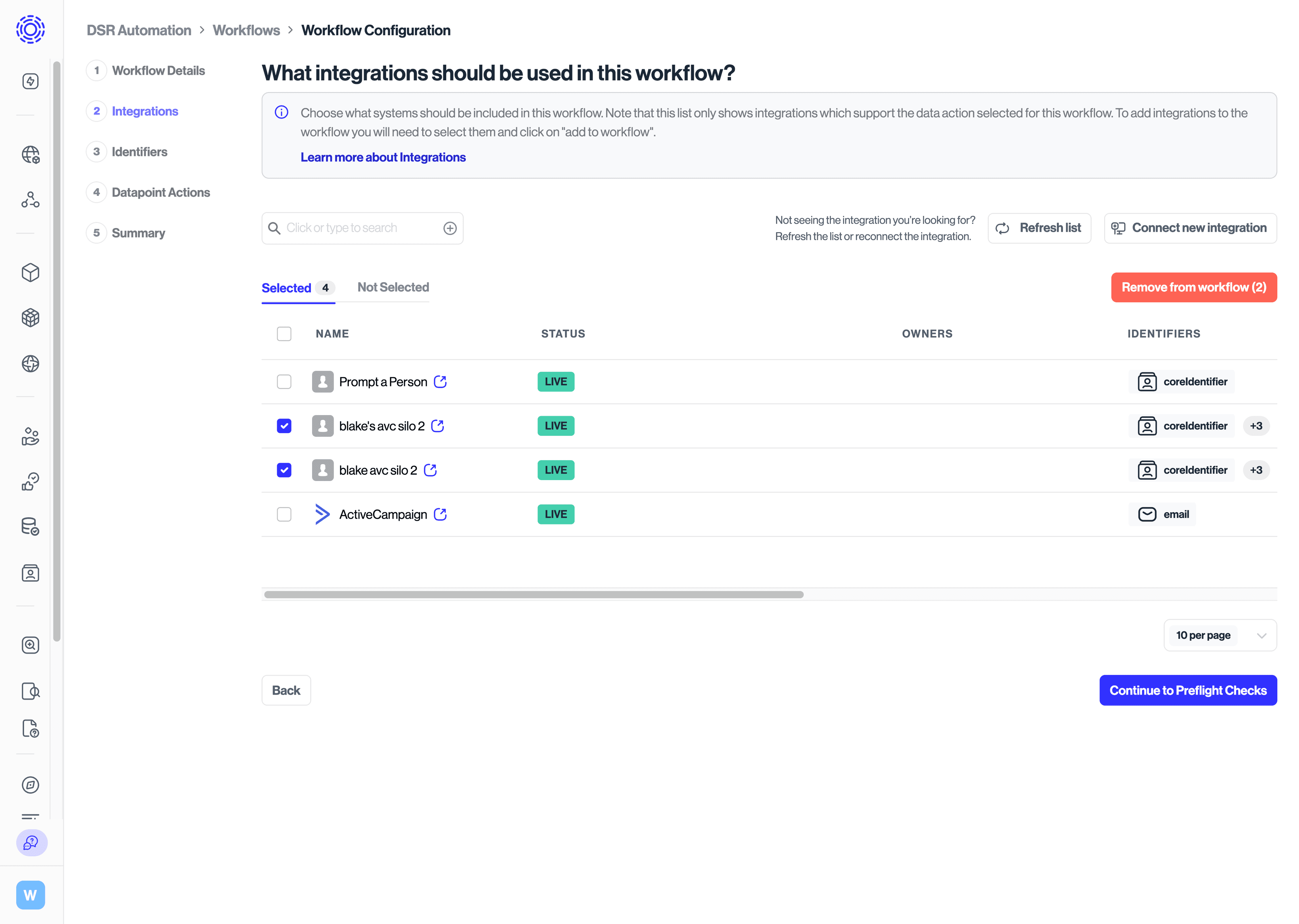Select the cube icon in left sidebar

[x=30, y=273]
